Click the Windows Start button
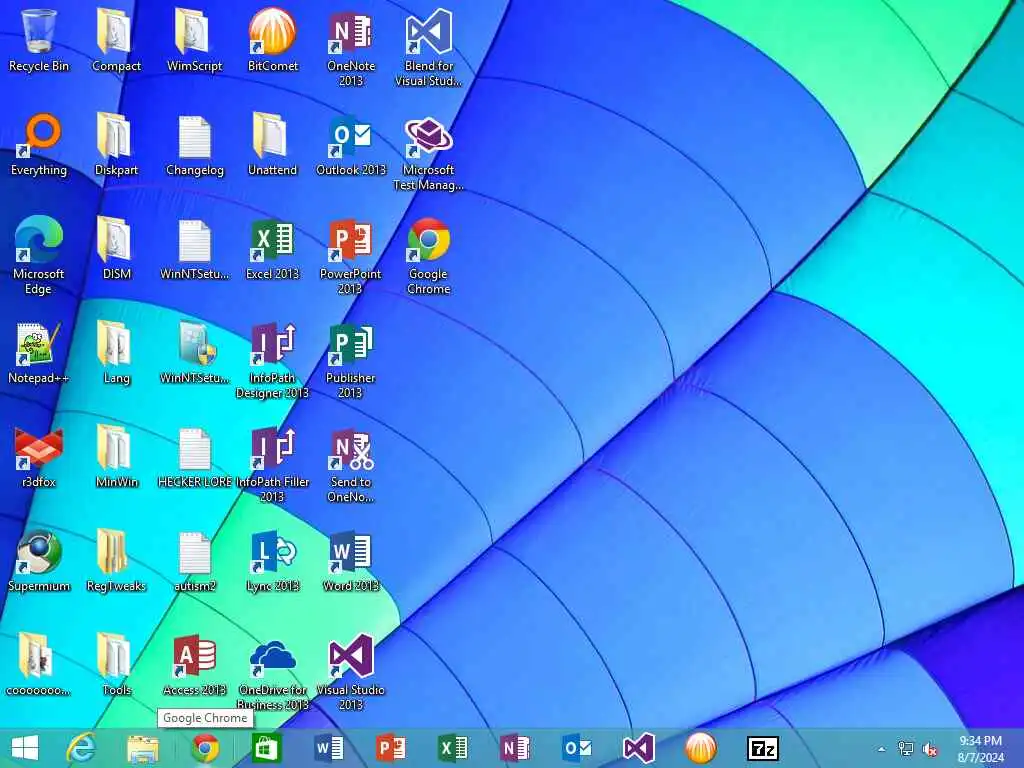 25,748
